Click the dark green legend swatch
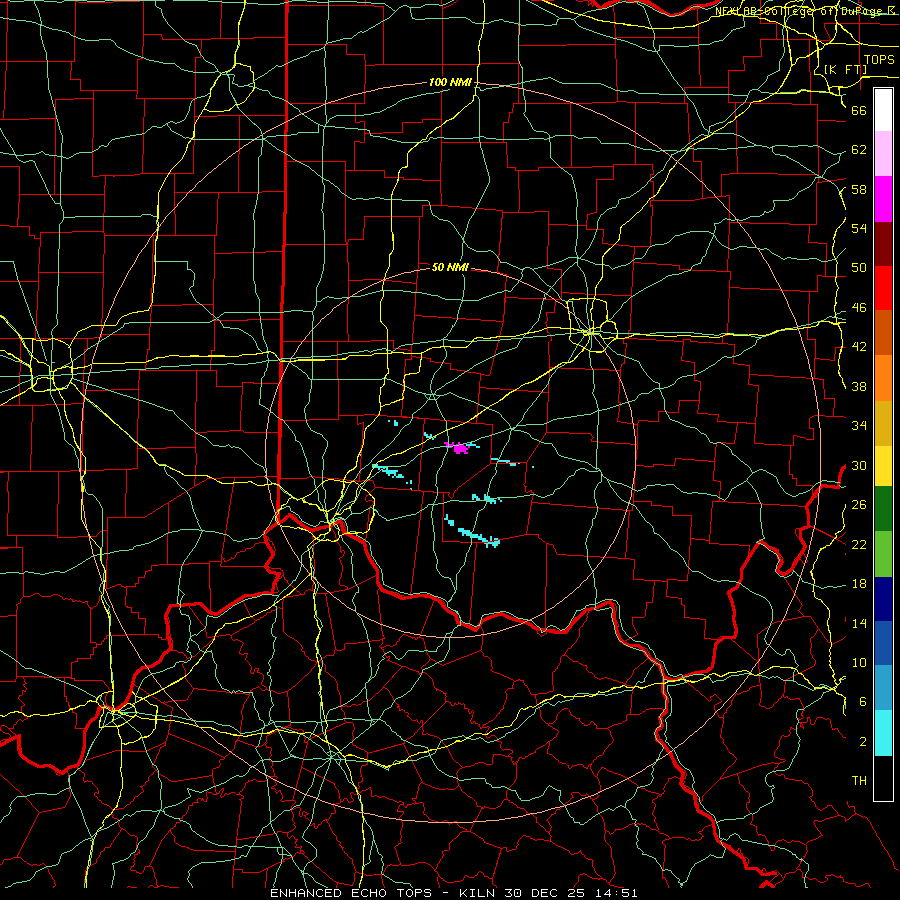Image resolution: width=900 pixels, height=900 pixels. 883,509
